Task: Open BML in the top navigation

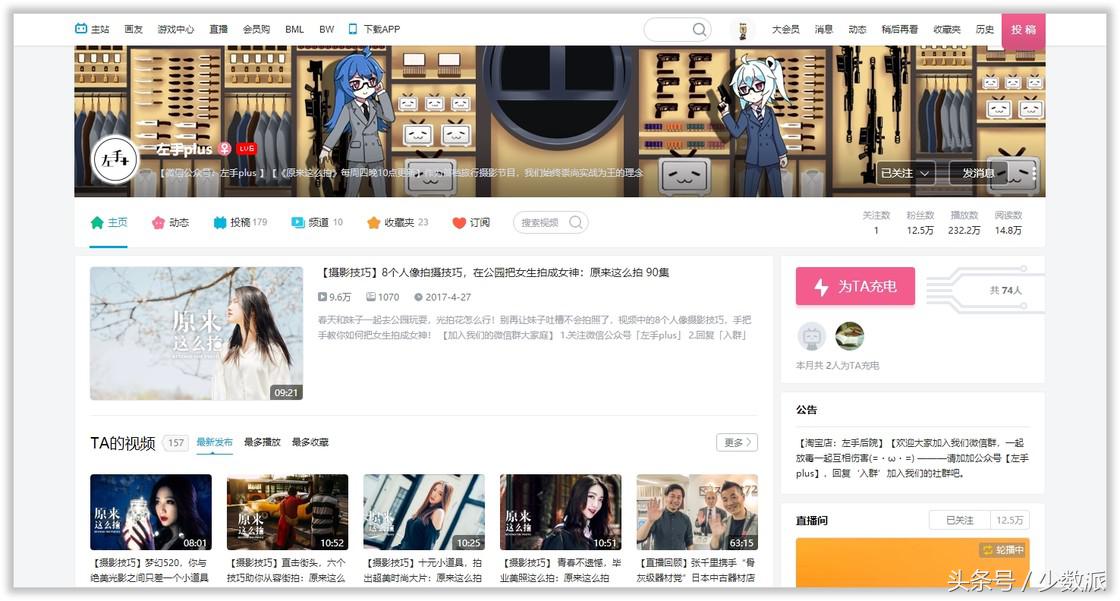Action: tap(294, 29)
